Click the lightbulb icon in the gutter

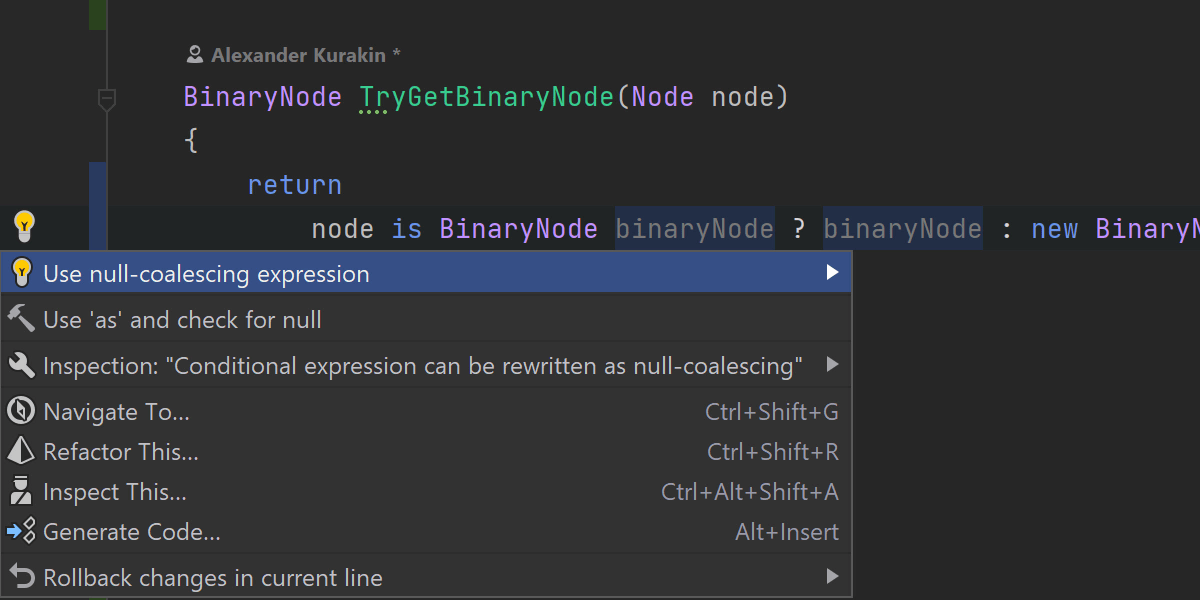(x=23, y=225)
